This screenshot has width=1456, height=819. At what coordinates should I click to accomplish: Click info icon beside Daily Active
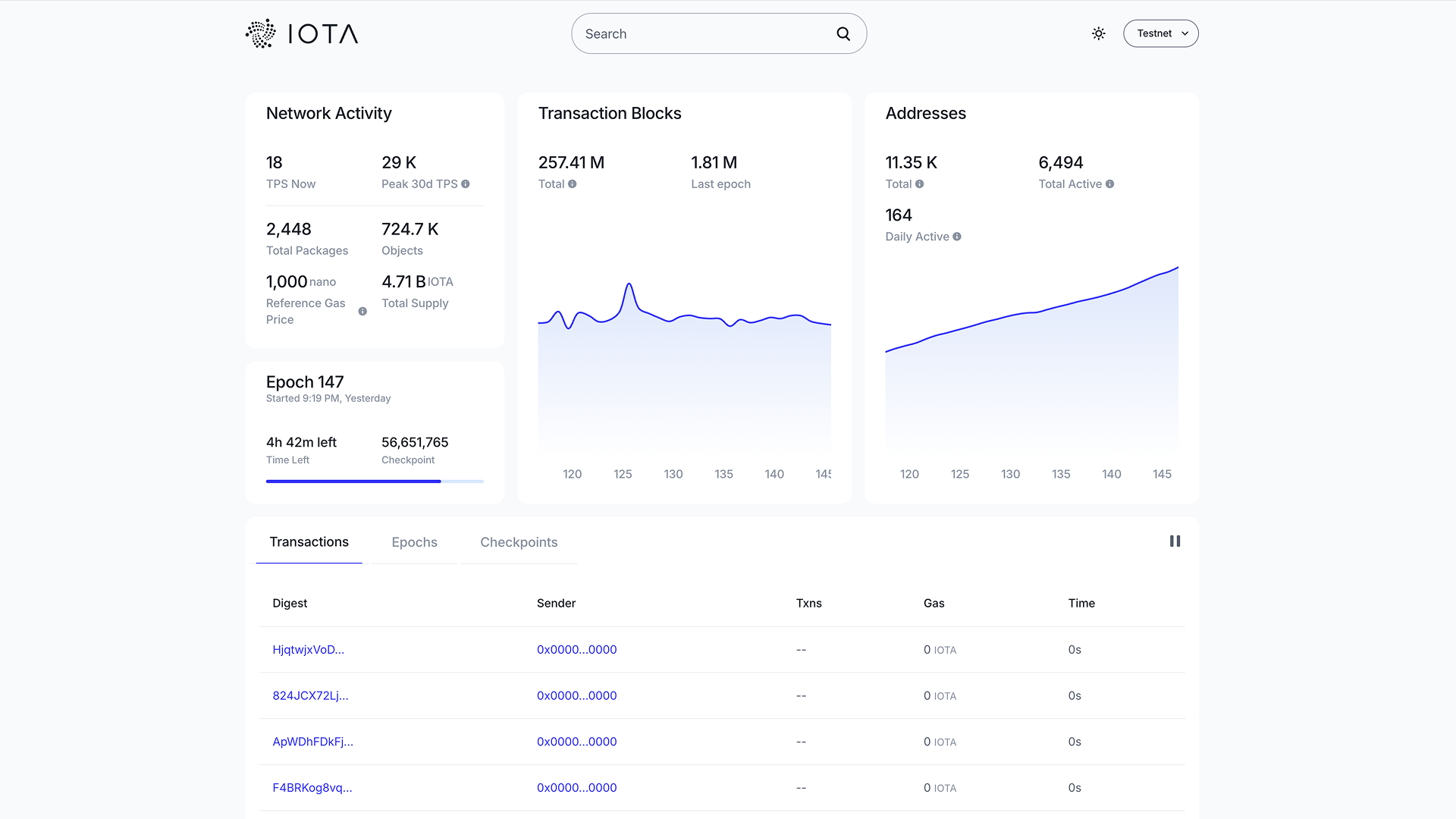pos(957,237)
